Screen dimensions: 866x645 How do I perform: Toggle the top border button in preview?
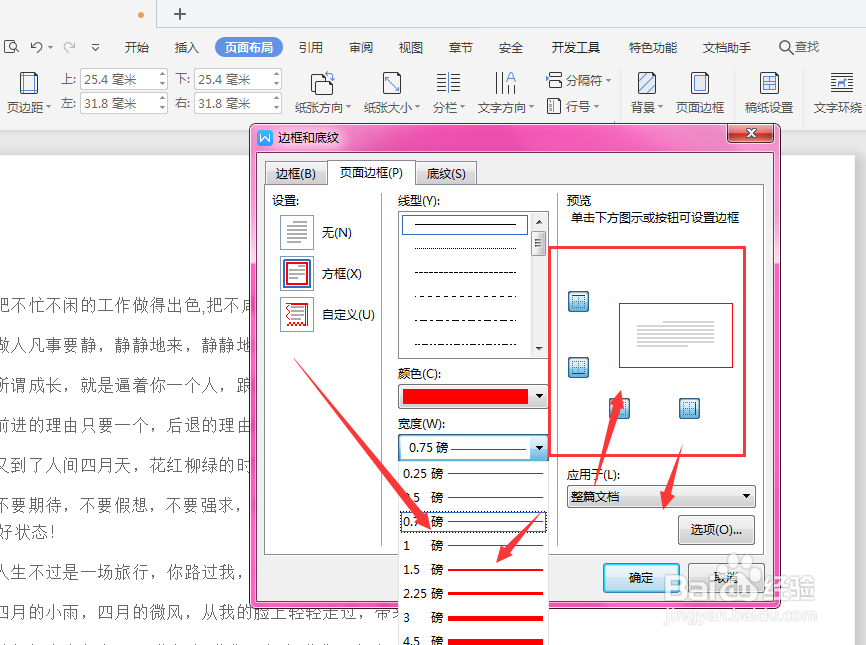click(x=578, y=302)
